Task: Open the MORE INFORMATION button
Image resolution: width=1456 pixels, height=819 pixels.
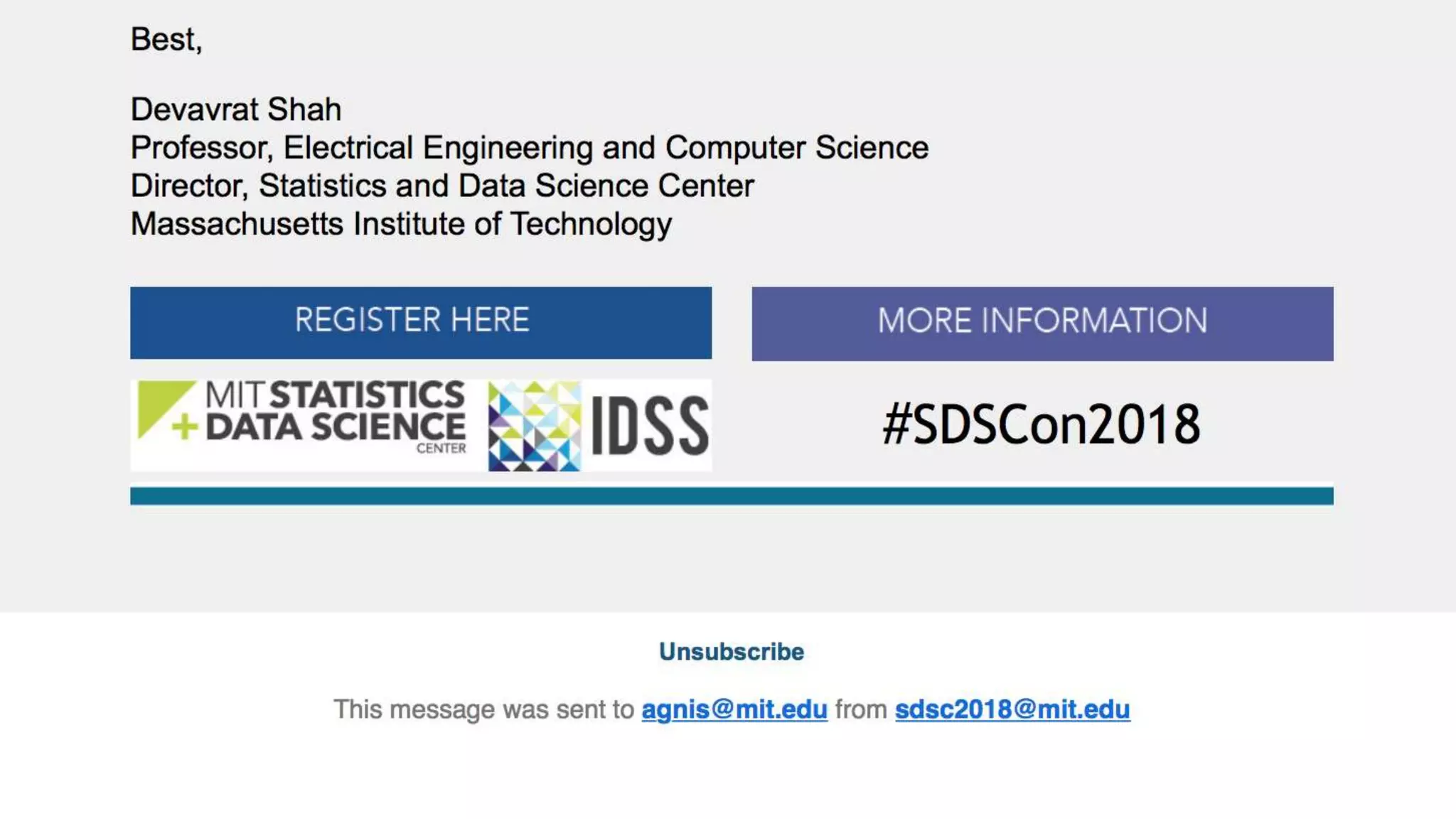Action: [x=1042, y=323]
